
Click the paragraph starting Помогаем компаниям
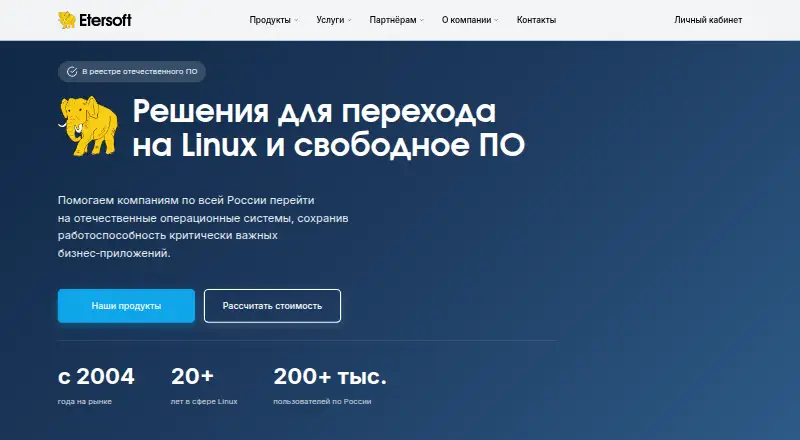[x=203, y=227]
